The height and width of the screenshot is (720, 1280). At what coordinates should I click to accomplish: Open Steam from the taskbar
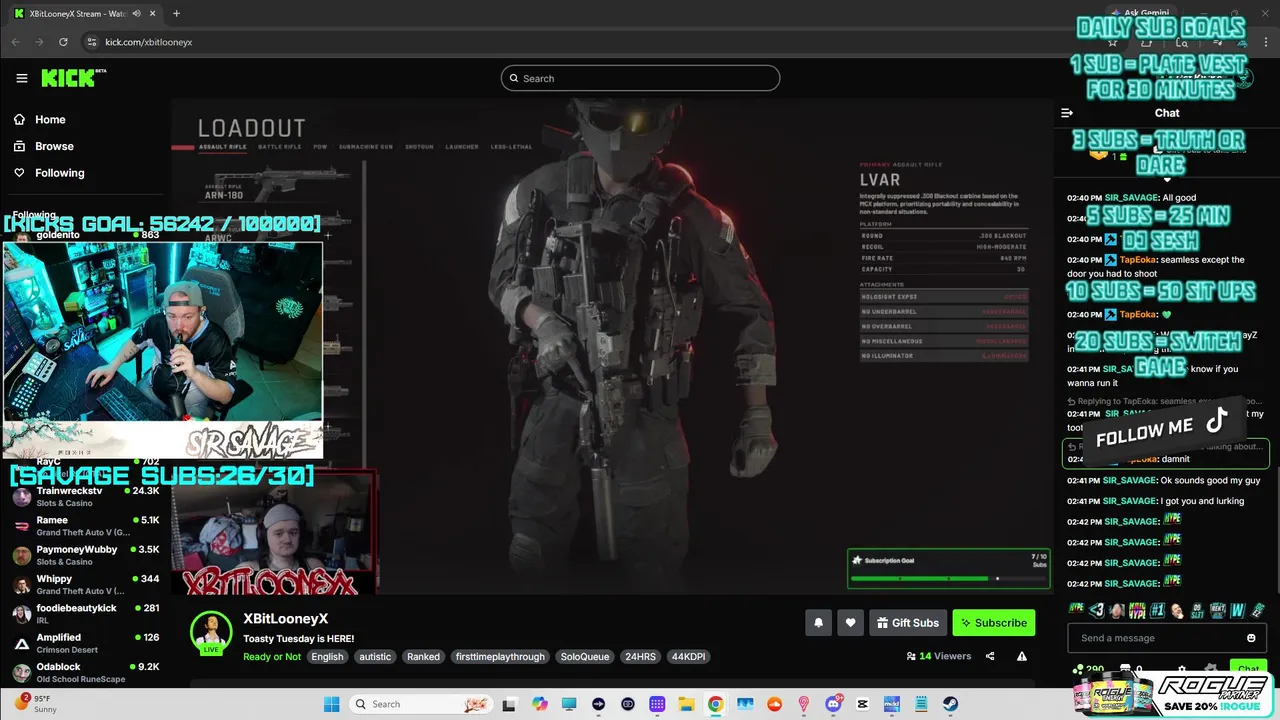click(x=950, y=704)
